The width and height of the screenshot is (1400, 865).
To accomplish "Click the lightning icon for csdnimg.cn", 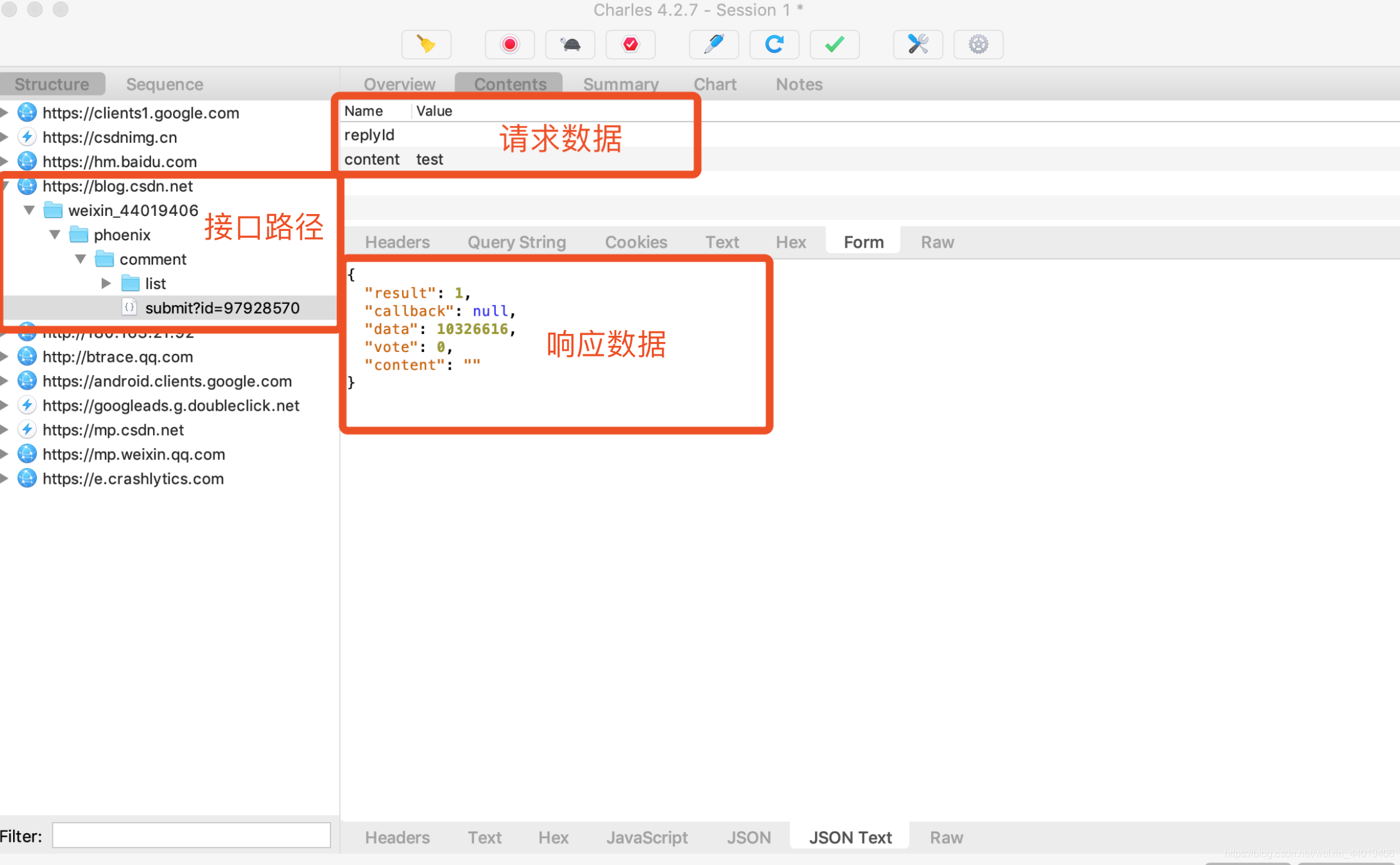I will pos(27,137).
